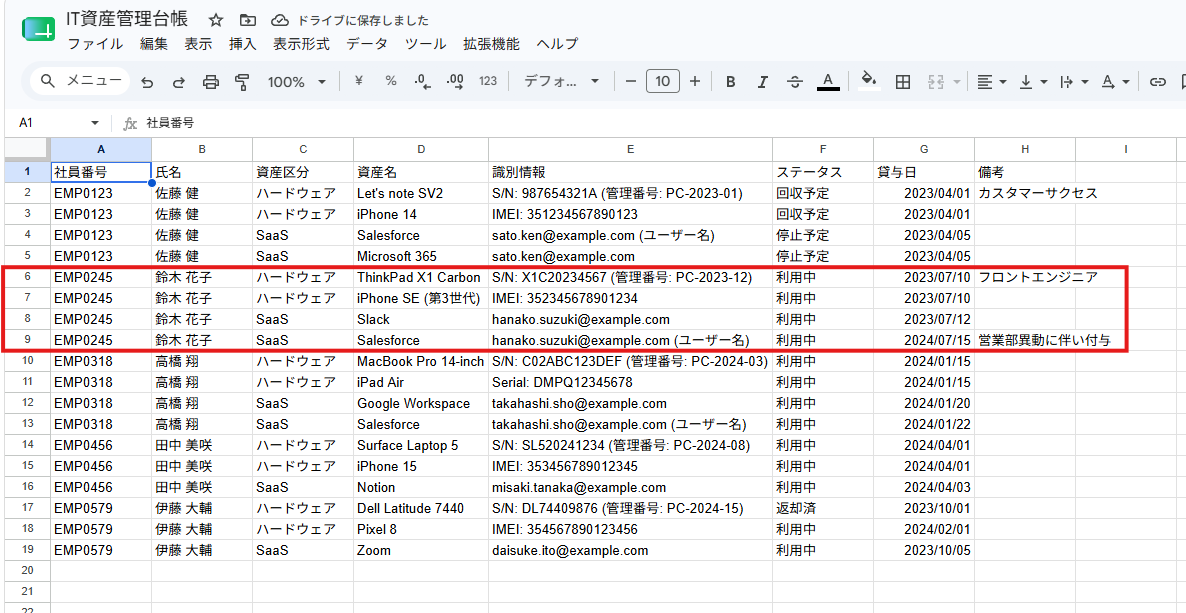This screenshot has width=1186, height=613.
Task: Open the horizontal align dropdown
Action: [992, 82]
